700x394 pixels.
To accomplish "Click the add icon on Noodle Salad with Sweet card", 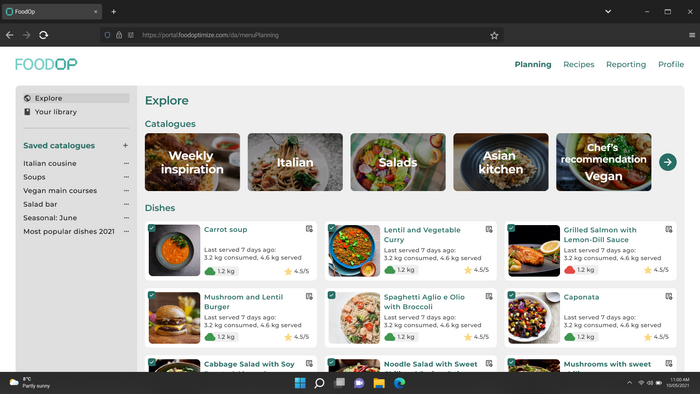I will [x=489, y=364].
